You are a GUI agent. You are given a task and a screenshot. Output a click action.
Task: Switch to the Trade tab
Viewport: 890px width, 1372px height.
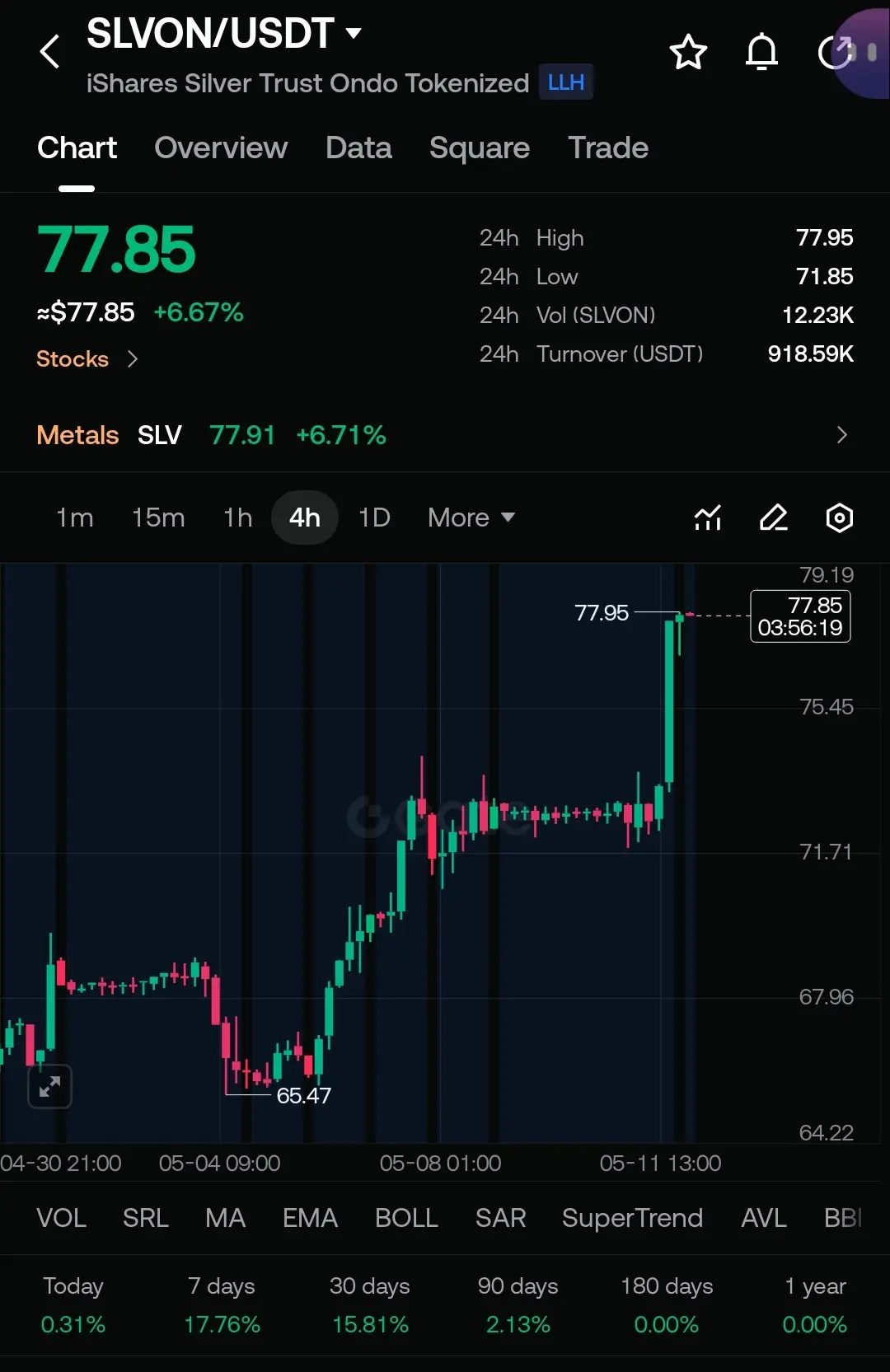(x=608, y=148)
